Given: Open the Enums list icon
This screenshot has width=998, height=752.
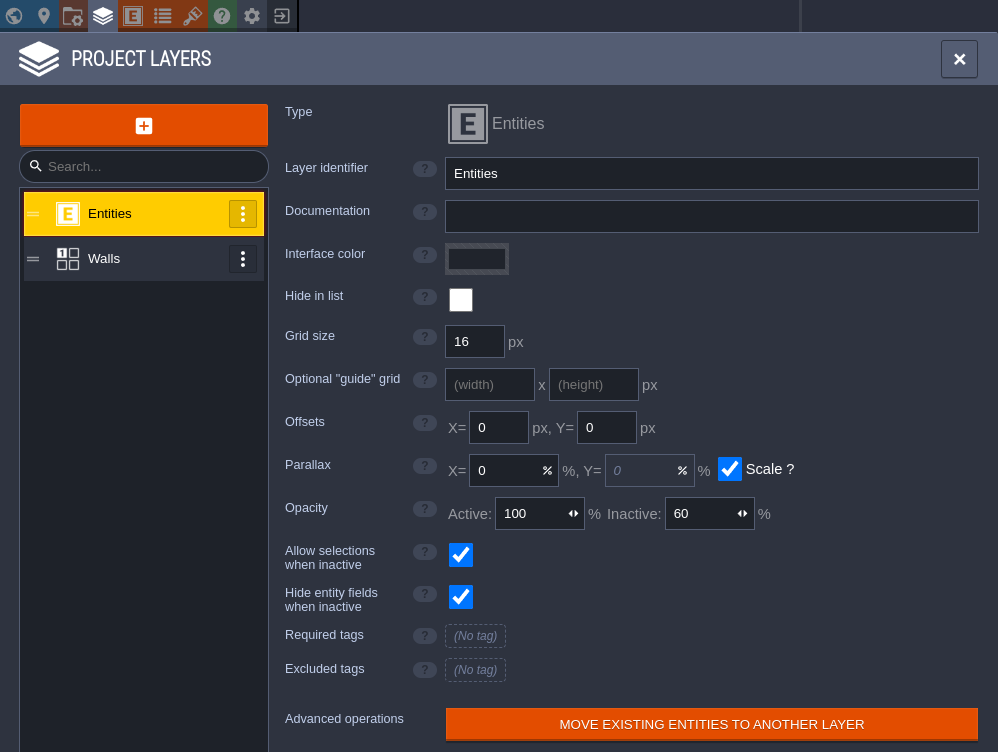Looking at the screenshot, I should pos(163,16).
